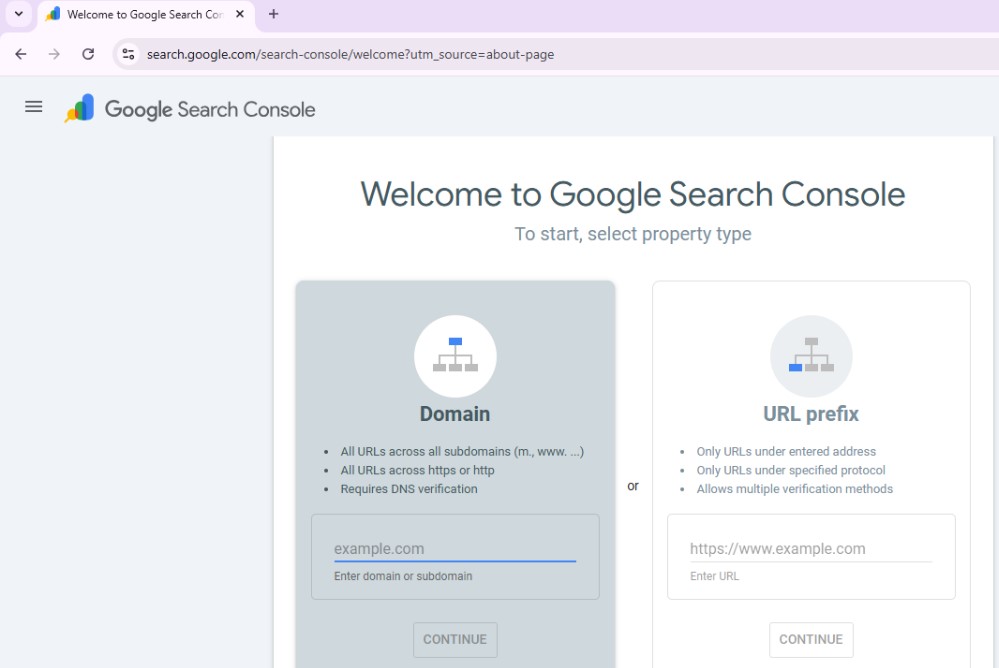Screen dimensions: 999x668
Task: Click 'All URLs across all subdomains' text
Action: click(462, 451)
